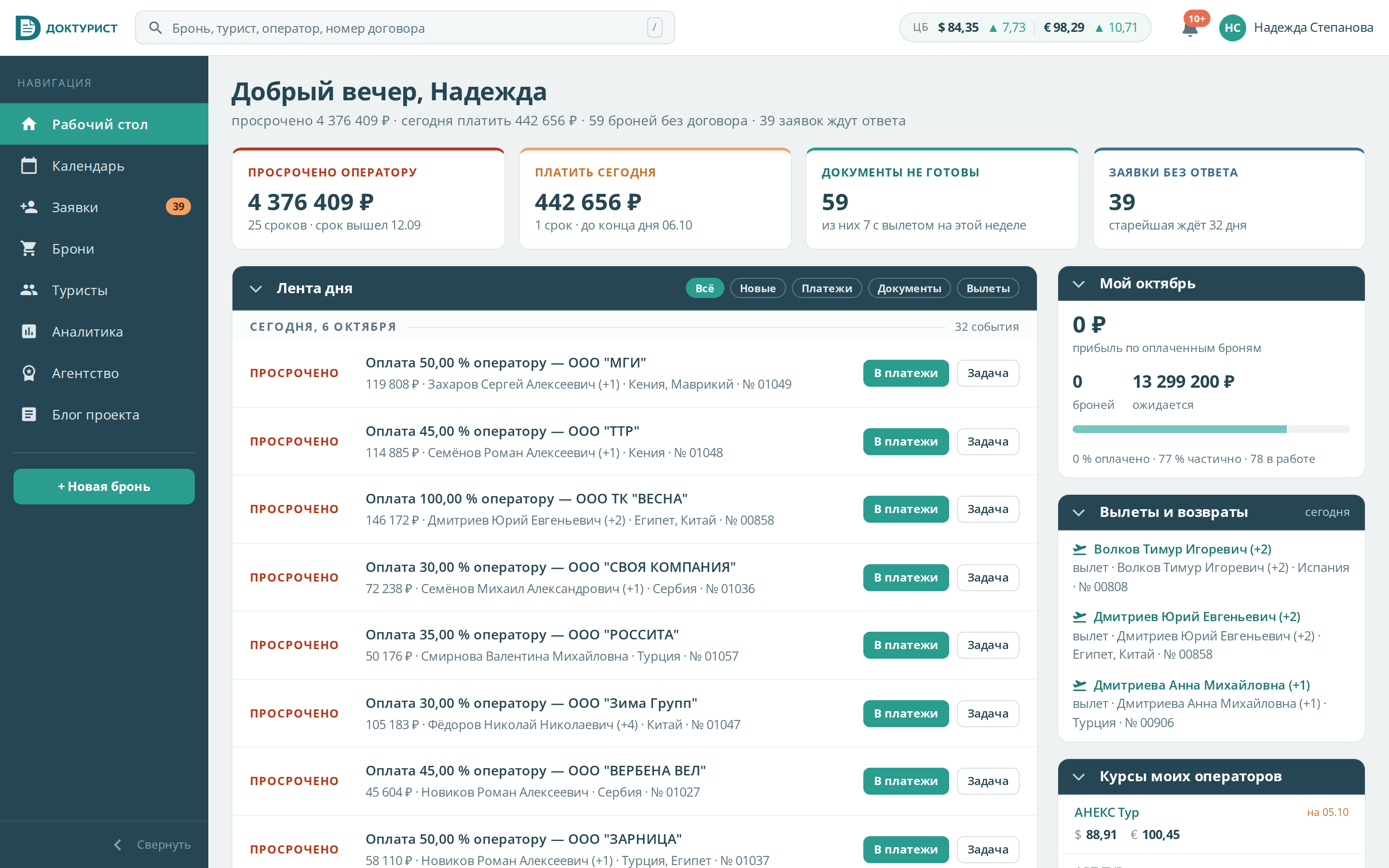Click the add-person icon beside Заявки

coord(29,207)
